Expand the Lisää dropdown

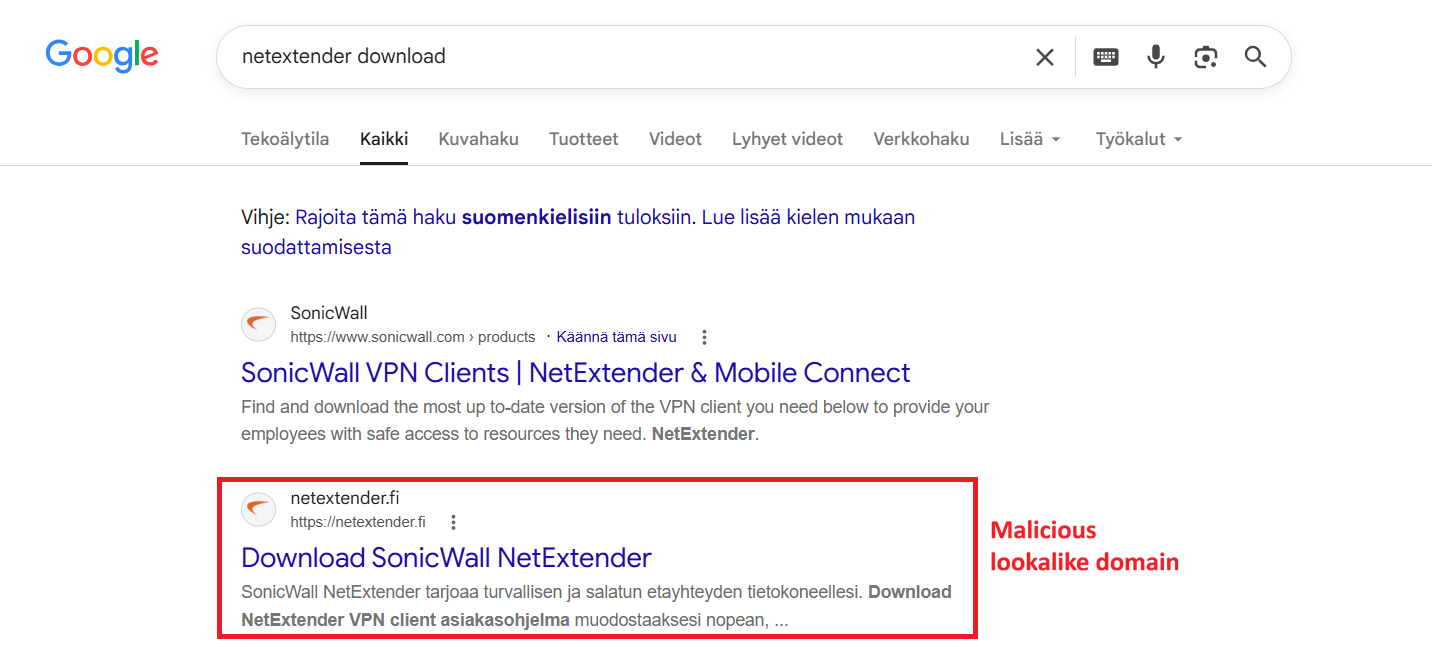pos(1030,139)
